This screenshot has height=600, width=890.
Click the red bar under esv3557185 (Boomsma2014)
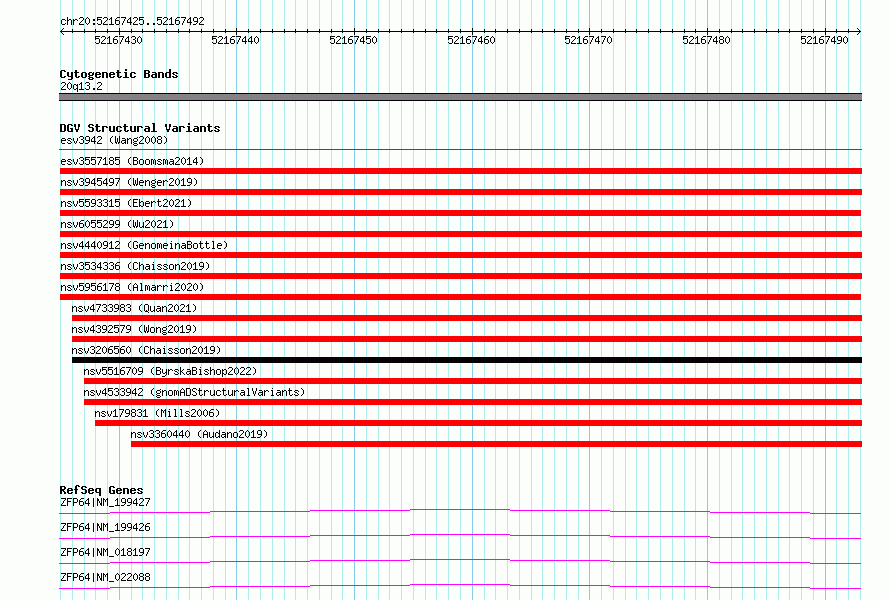pos(460,171)
